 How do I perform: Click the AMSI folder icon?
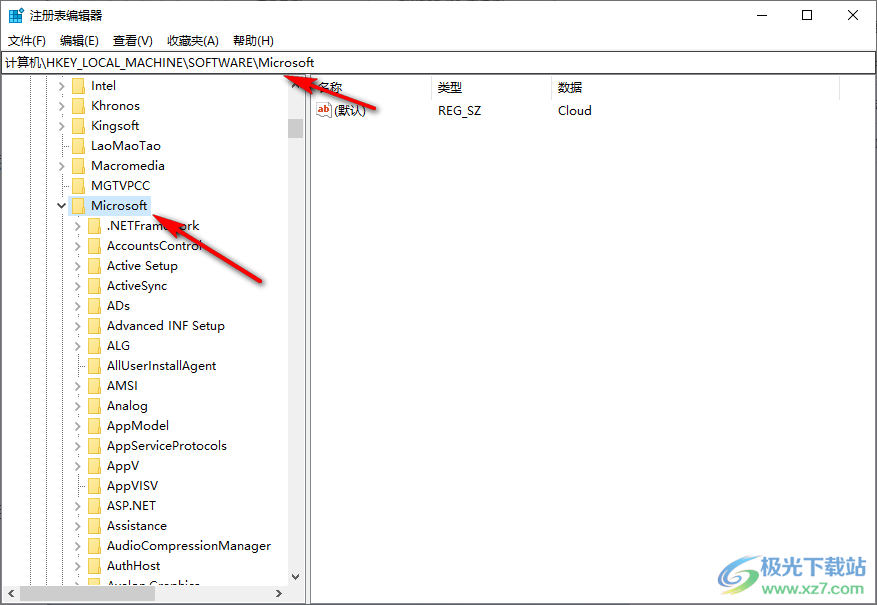[95, 386]
